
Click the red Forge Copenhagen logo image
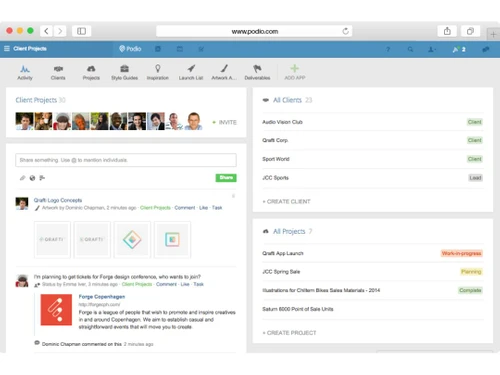click(56, 310)
